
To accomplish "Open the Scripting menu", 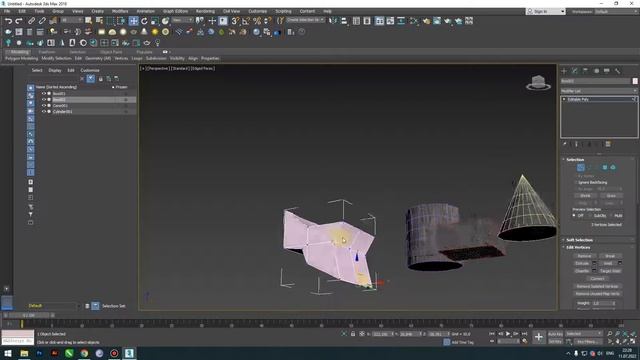I will pos(283,11).
